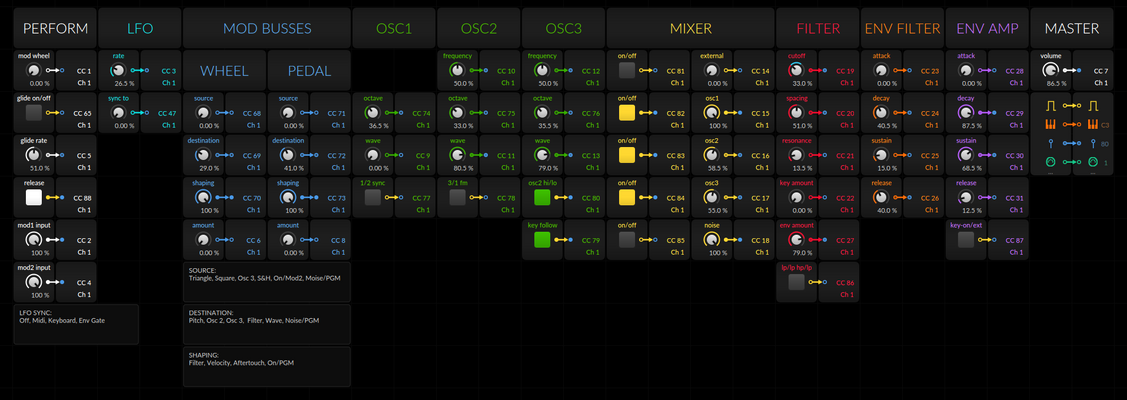Click the yellow gate pulse icon in Master
The width and height of the screenshot is (1127, 400).
tap(1051, 106)
